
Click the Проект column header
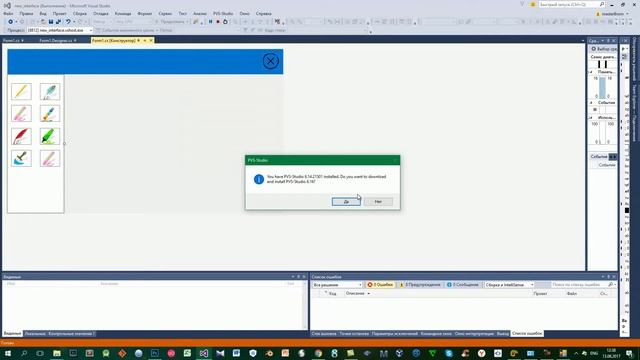[x=540, y=293]
